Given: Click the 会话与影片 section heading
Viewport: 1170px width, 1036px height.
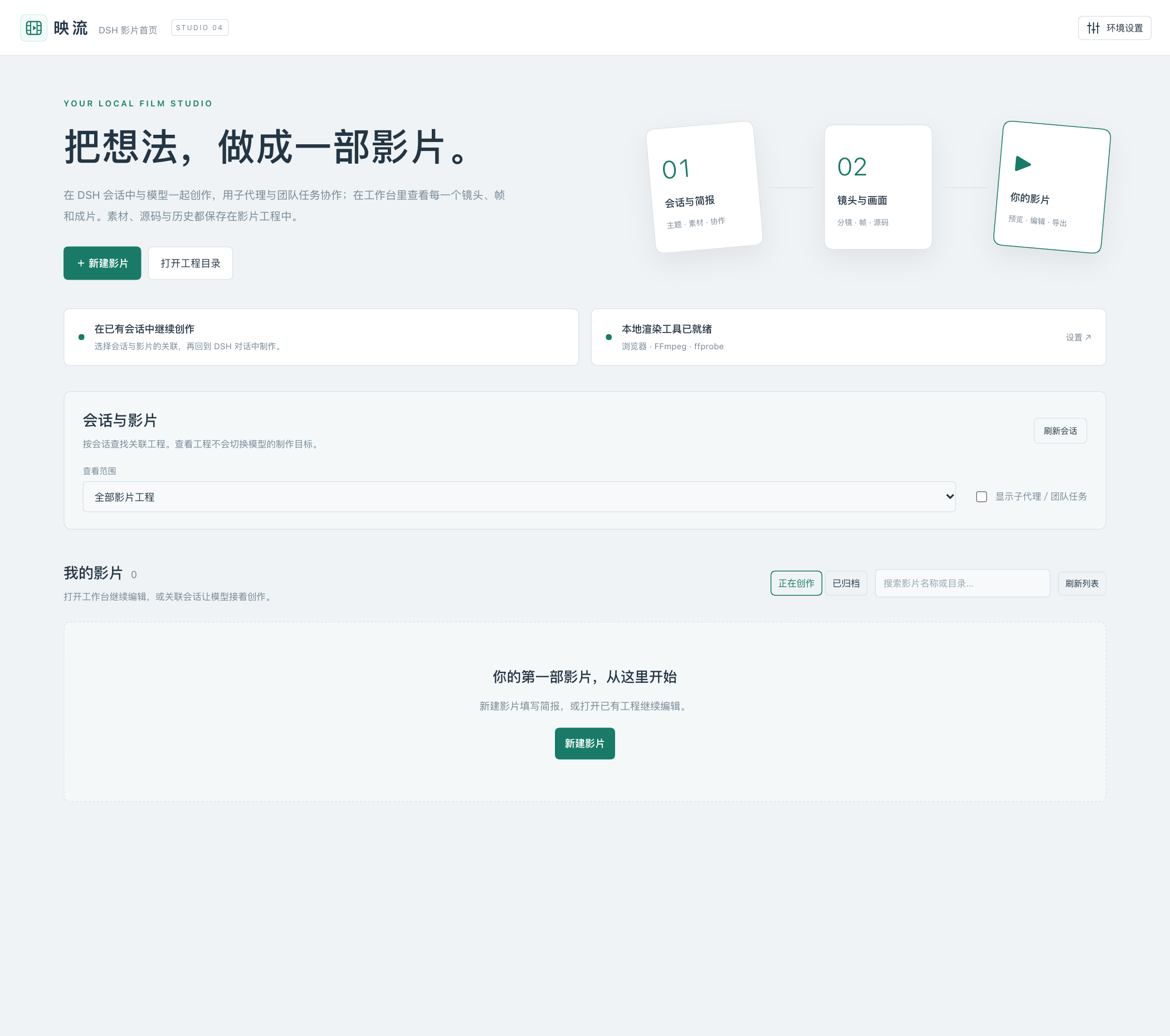Looking at the screenshot, I should point(120,421).
